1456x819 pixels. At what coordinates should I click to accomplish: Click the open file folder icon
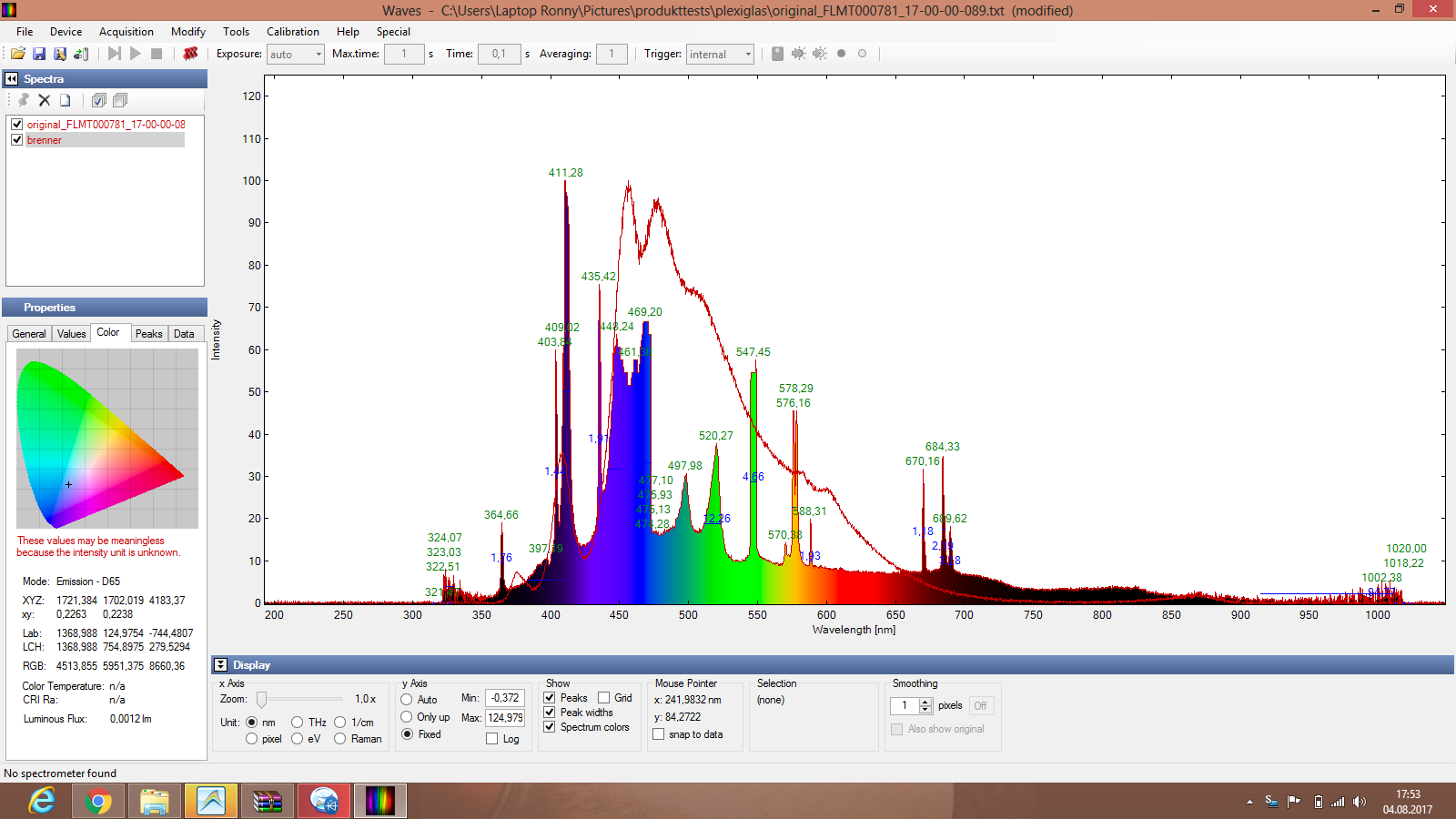(17, 54)
